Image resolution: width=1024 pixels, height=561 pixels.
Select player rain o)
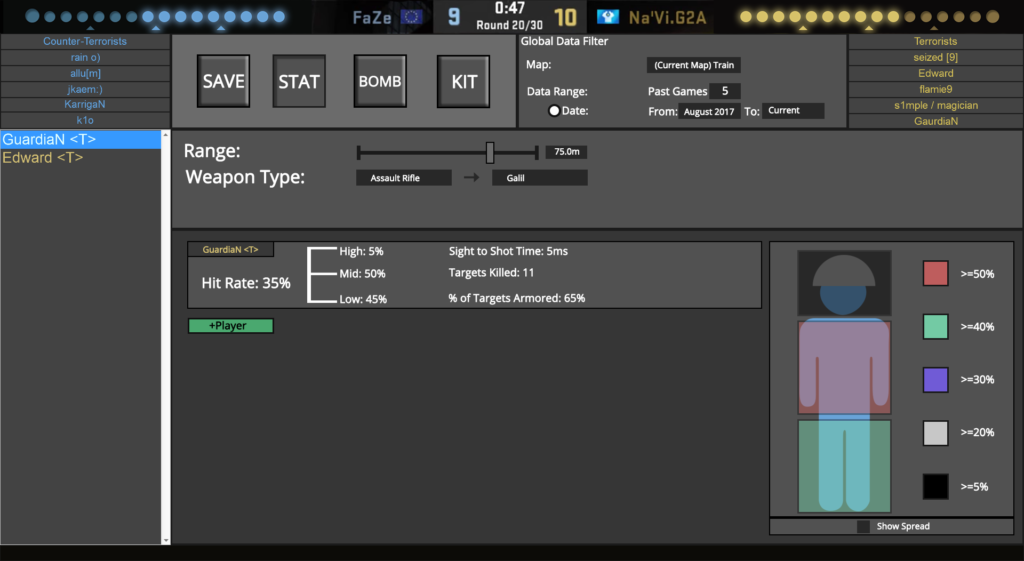[85, 57]
